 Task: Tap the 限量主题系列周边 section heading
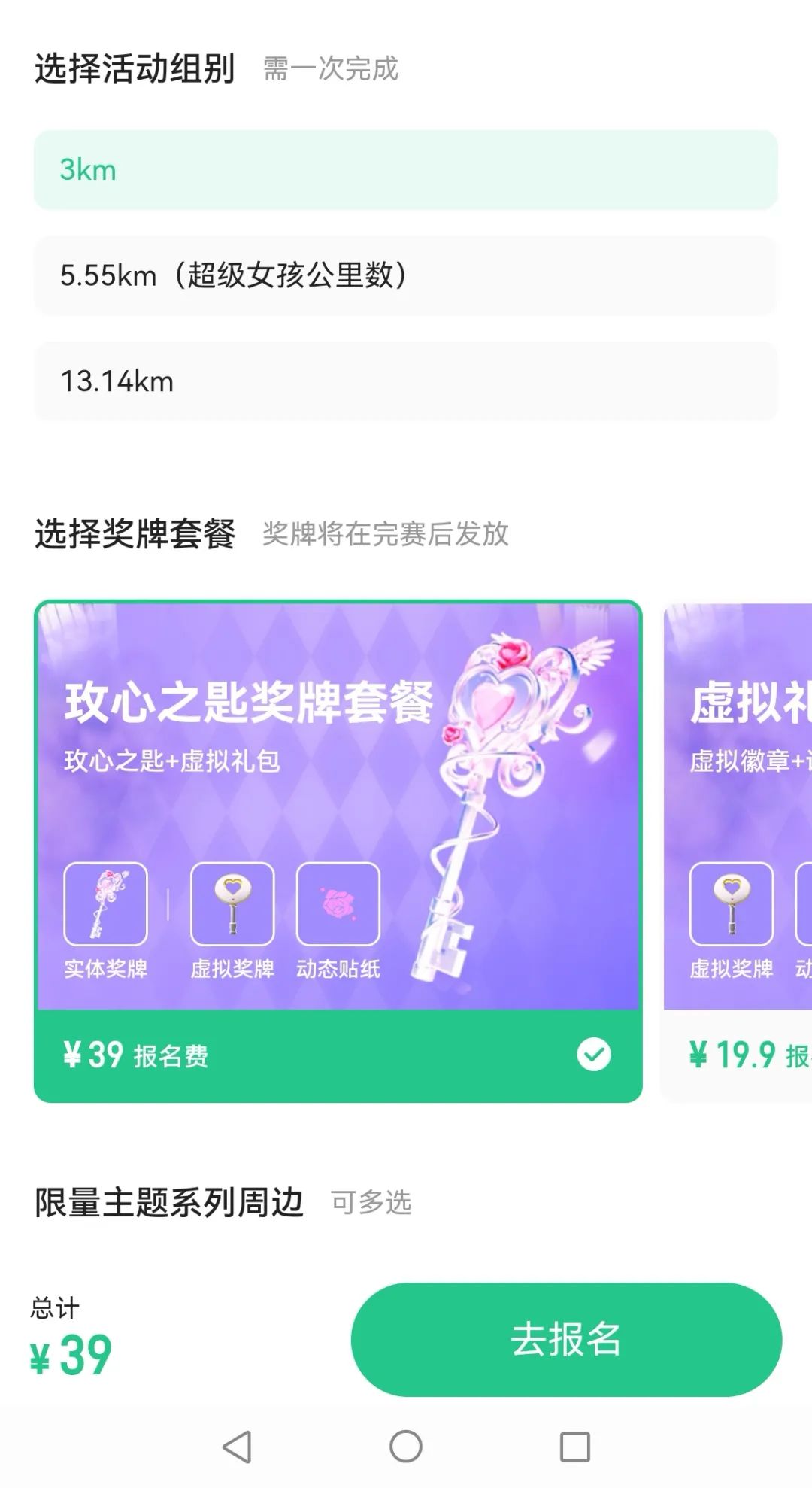pos(169,1202)
